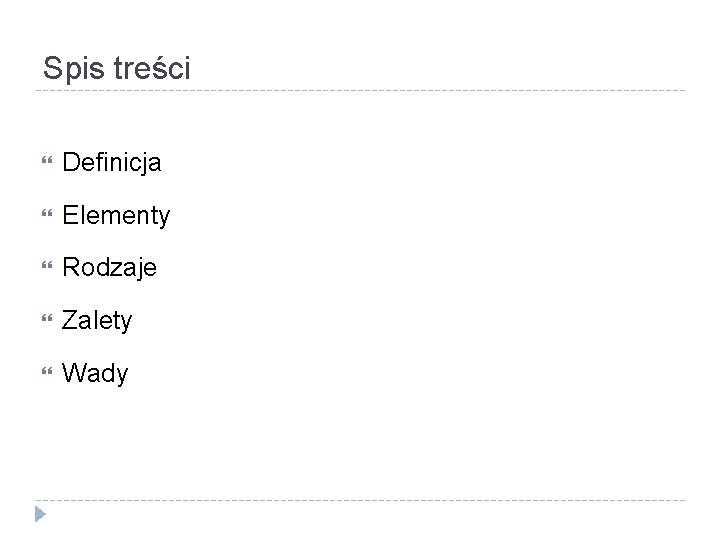Jump to the Zalety entry
The image size is (720, 540).
(97, 321)
